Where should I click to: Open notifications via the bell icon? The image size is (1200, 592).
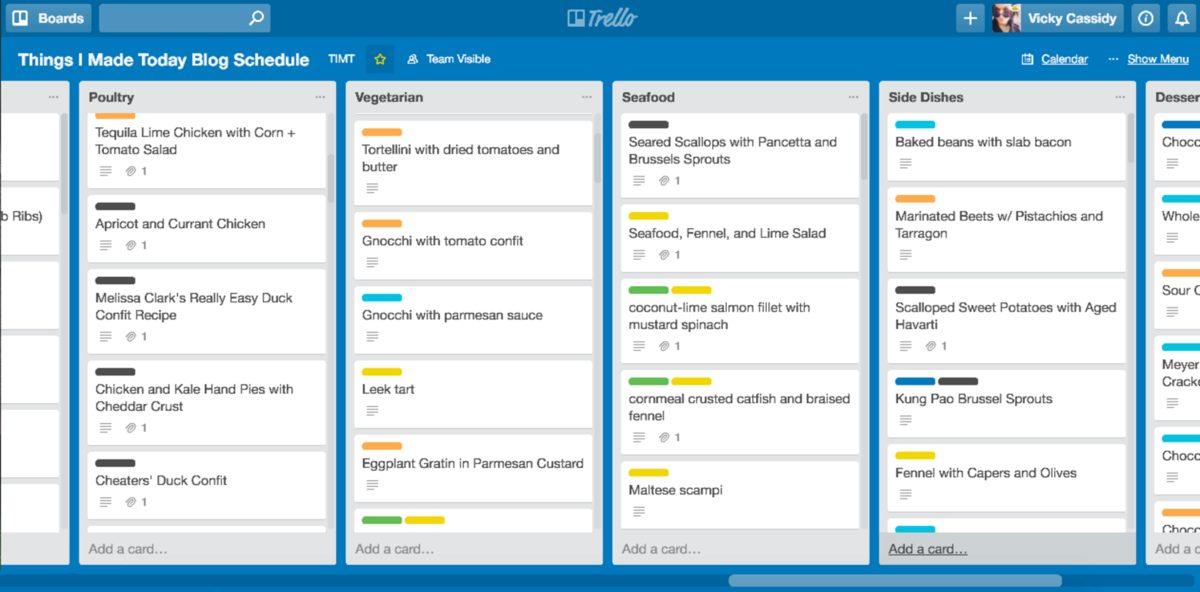click(x=1184, y=17)
